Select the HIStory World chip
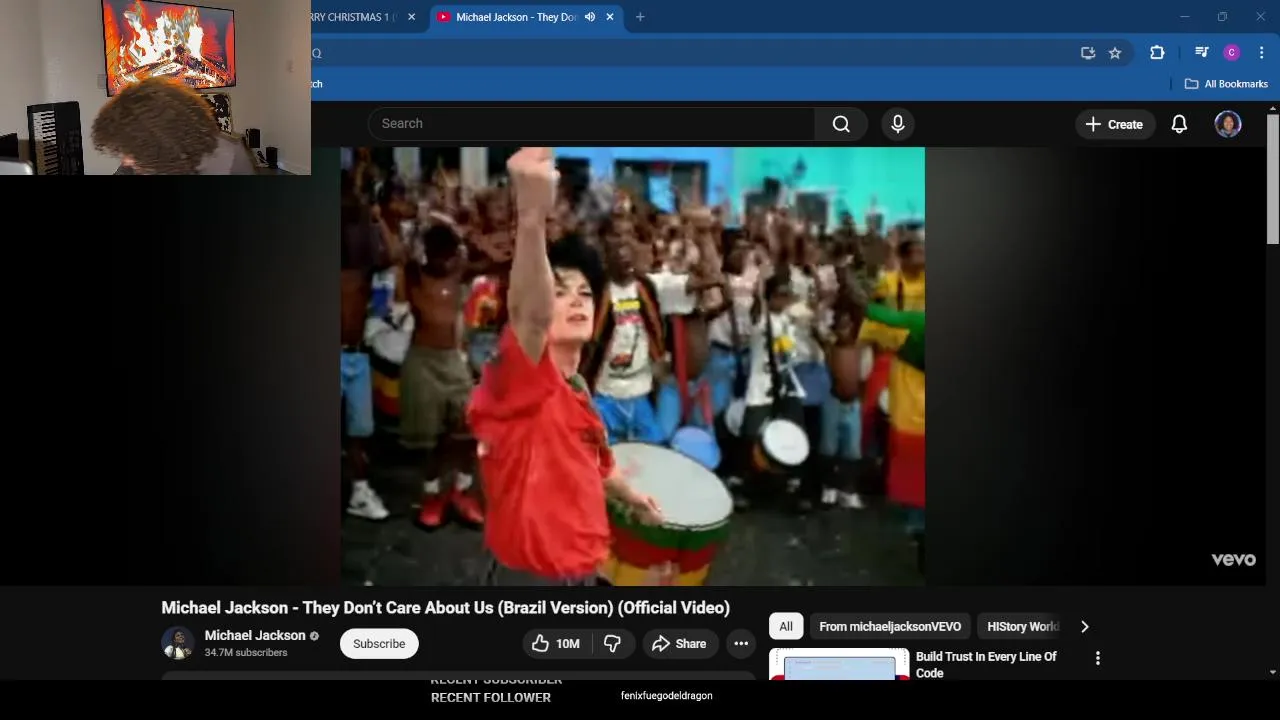 coord(1021,627)
